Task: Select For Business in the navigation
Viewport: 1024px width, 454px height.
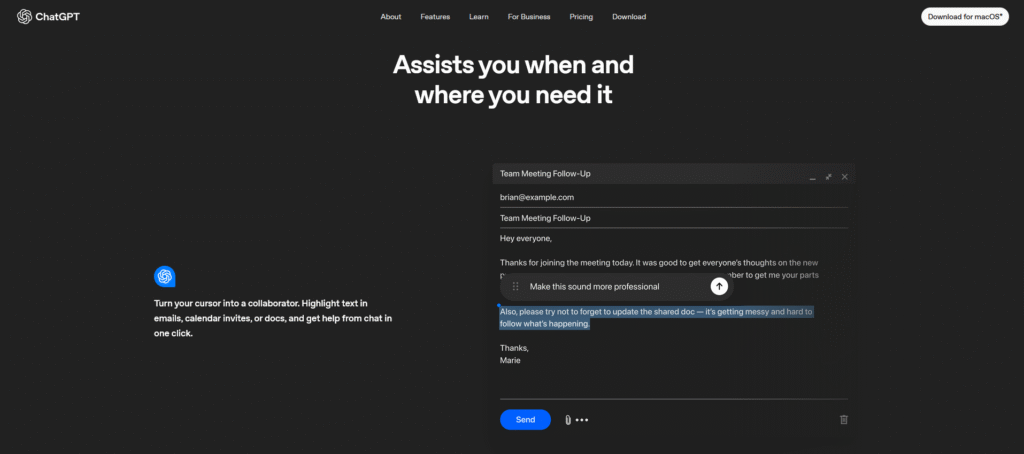Action: pyautogui.click(x=526, y=17)
